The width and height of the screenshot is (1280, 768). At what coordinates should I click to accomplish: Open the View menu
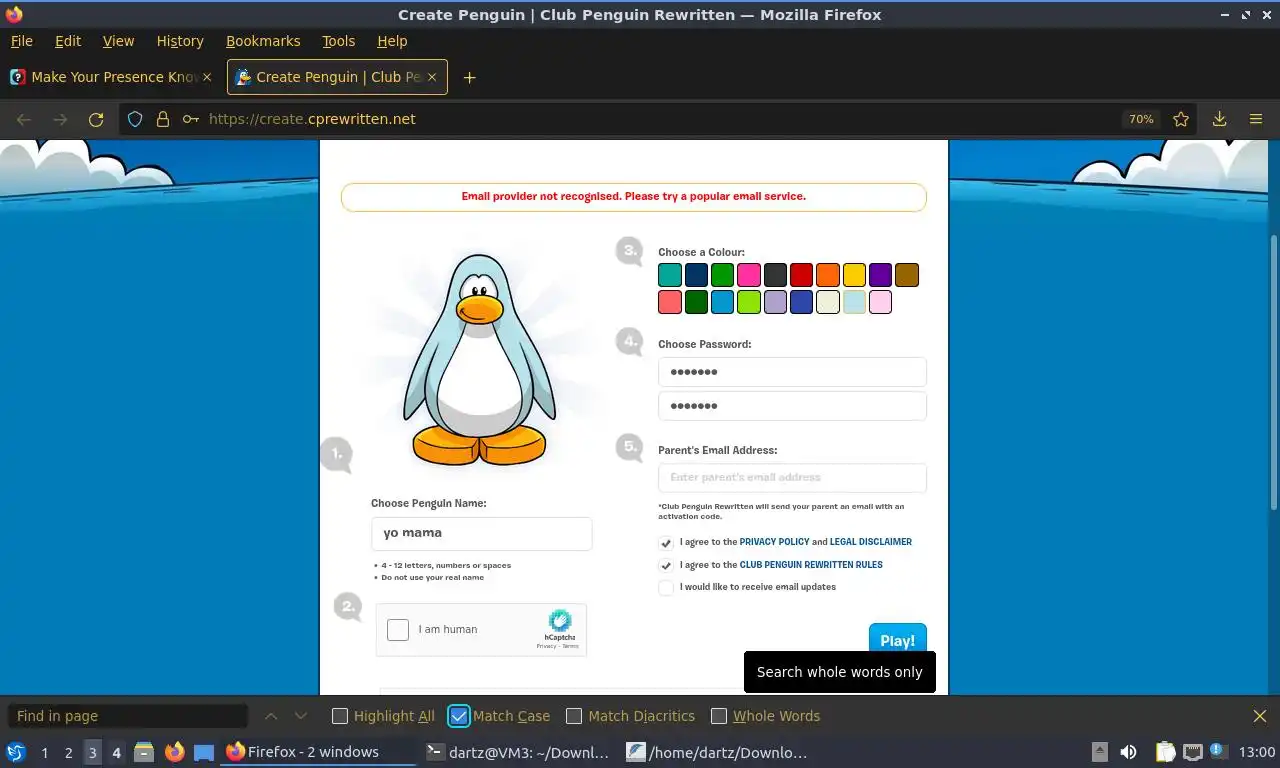118,41
